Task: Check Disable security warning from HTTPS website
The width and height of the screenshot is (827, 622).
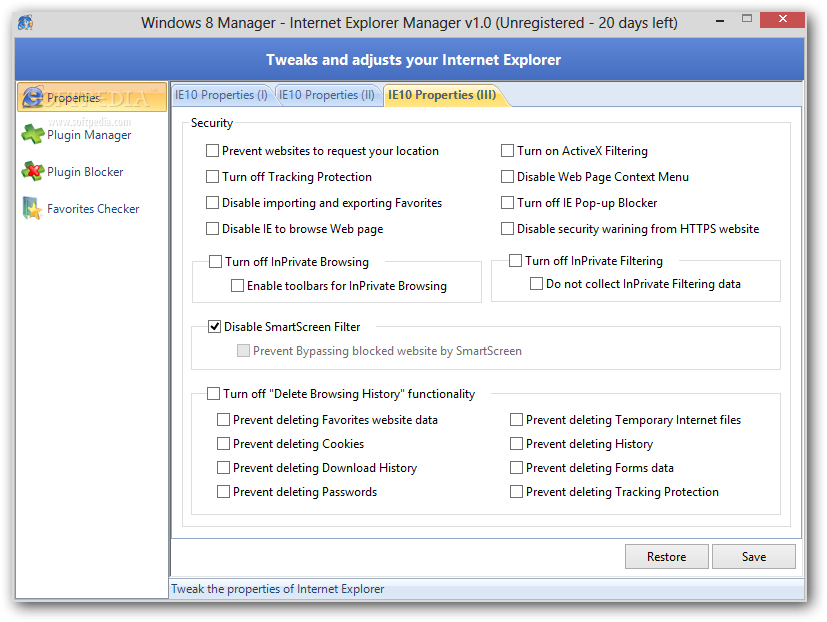Action: coord(507,228)
